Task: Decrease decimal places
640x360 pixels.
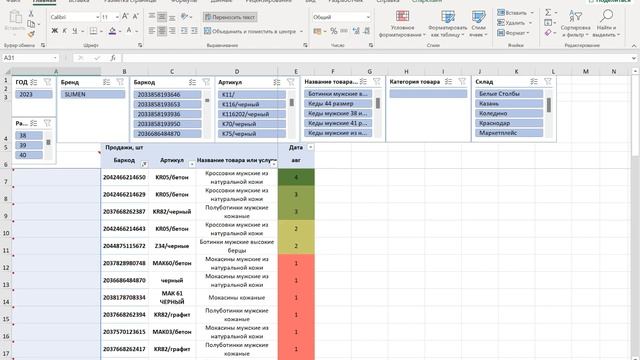Action: (367, 31)
